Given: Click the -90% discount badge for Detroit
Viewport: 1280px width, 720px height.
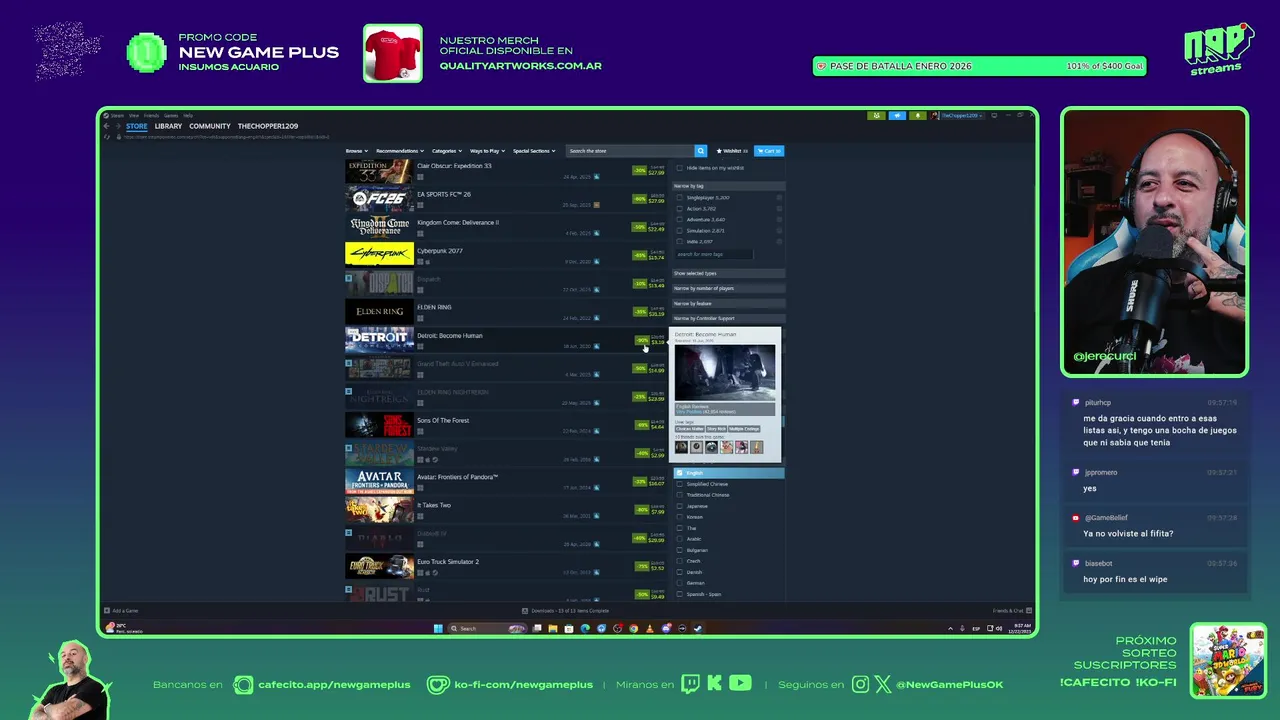Looking at the screenshot, I should pyautogui.click(x=641, y=340).
